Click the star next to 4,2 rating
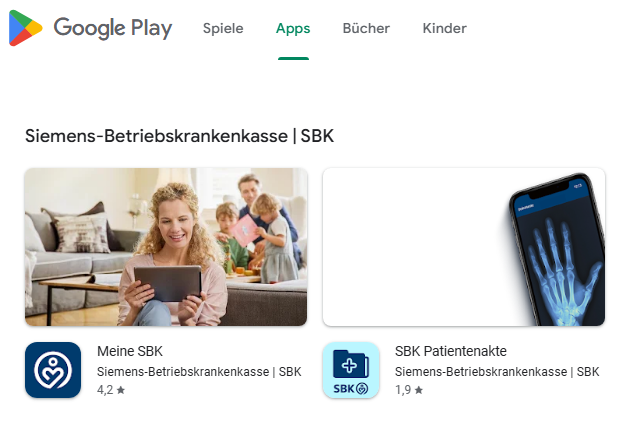 pos(121,389)
